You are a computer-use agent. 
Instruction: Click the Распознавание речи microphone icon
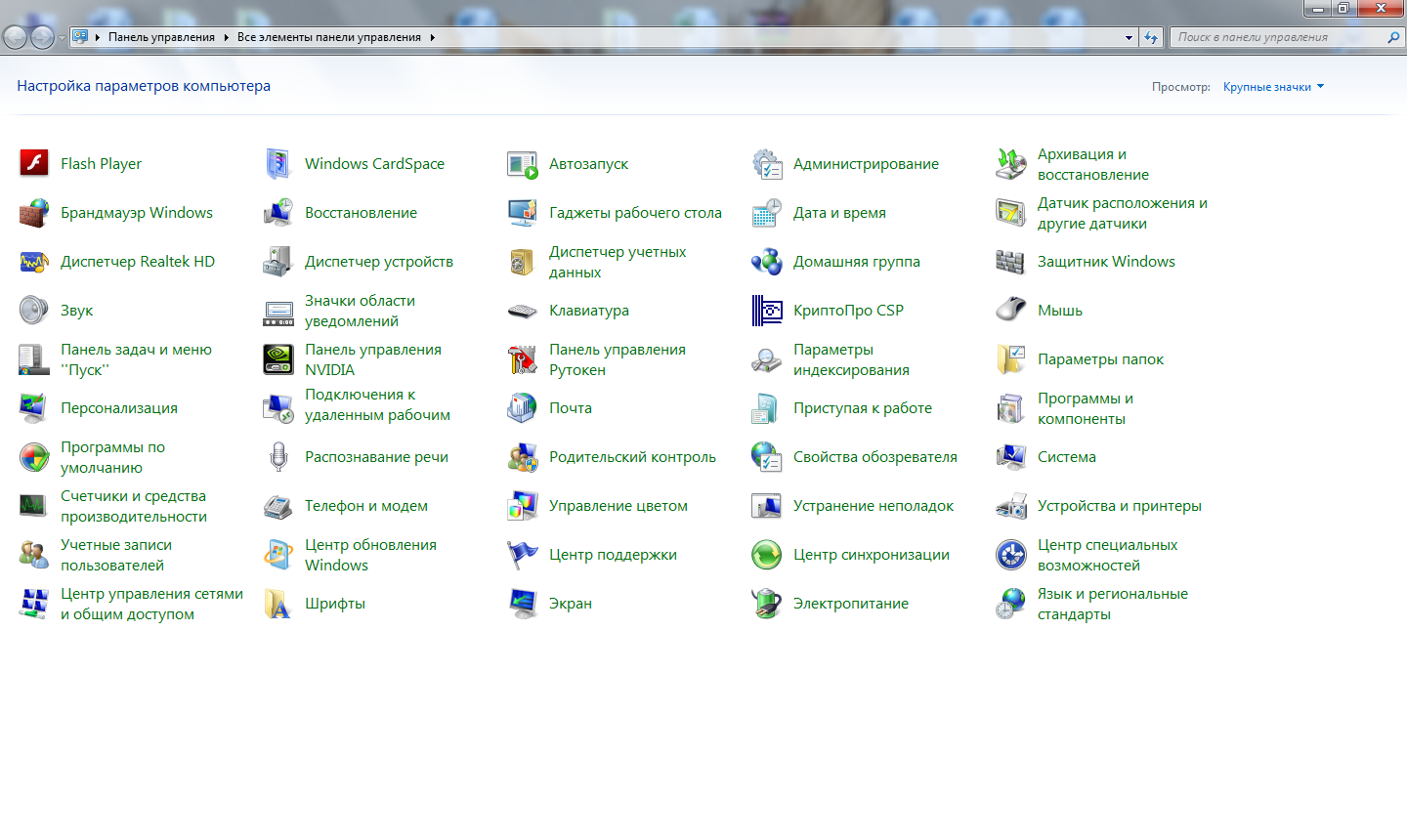pos(278,456)
